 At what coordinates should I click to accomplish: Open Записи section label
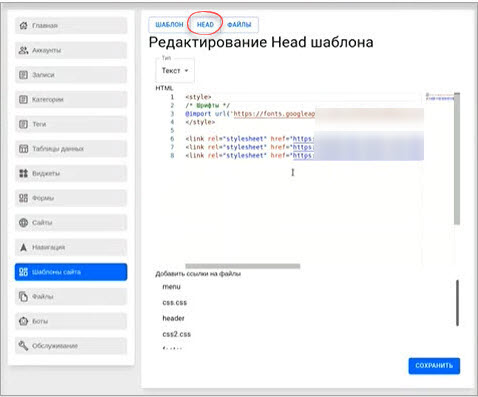43,75
